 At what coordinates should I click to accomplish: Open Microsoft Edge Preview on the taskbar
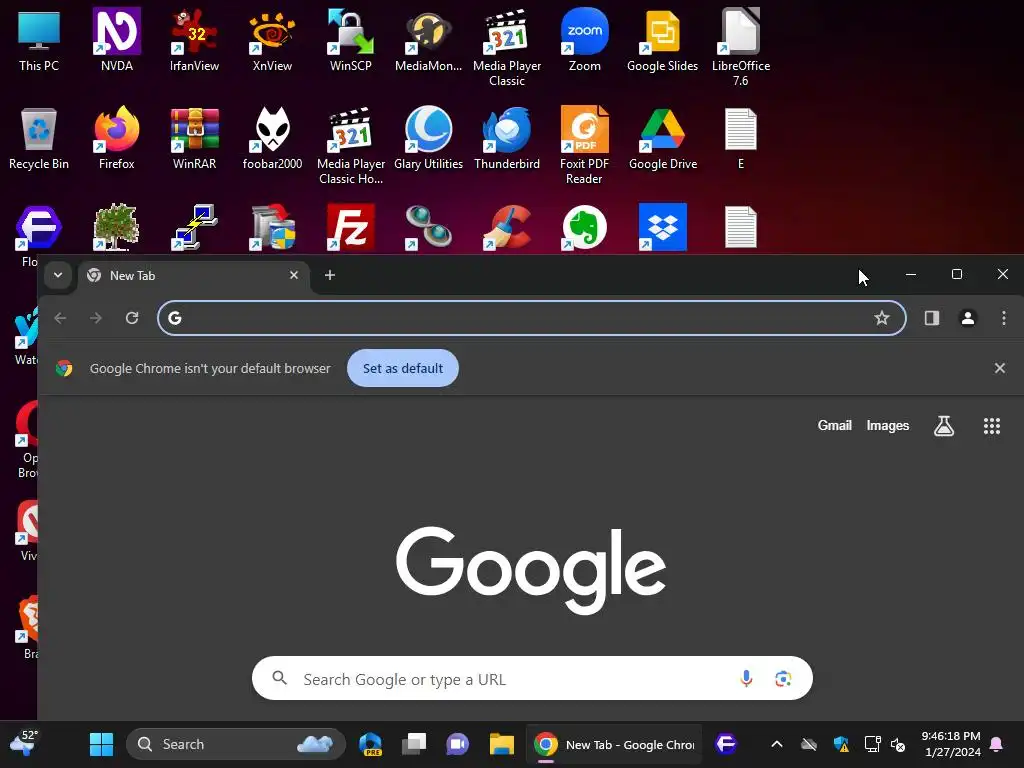point(370,744)
